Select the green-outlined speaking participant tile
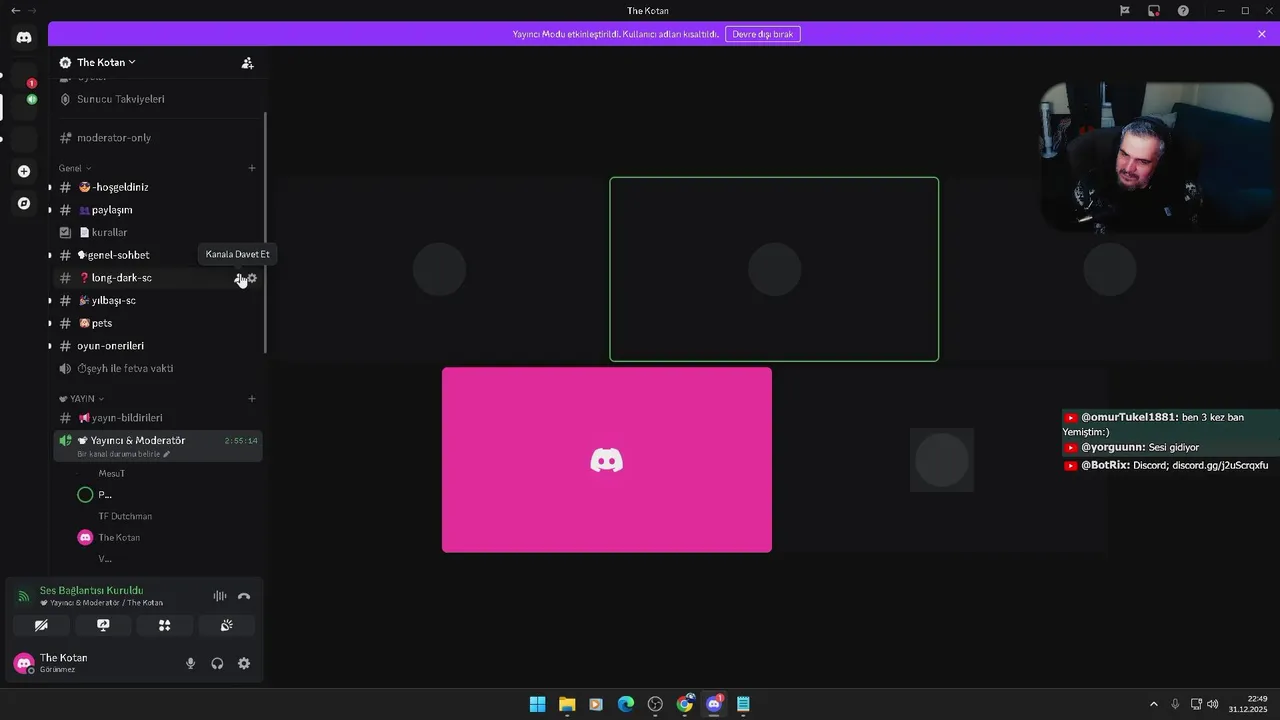 [774, 269]
